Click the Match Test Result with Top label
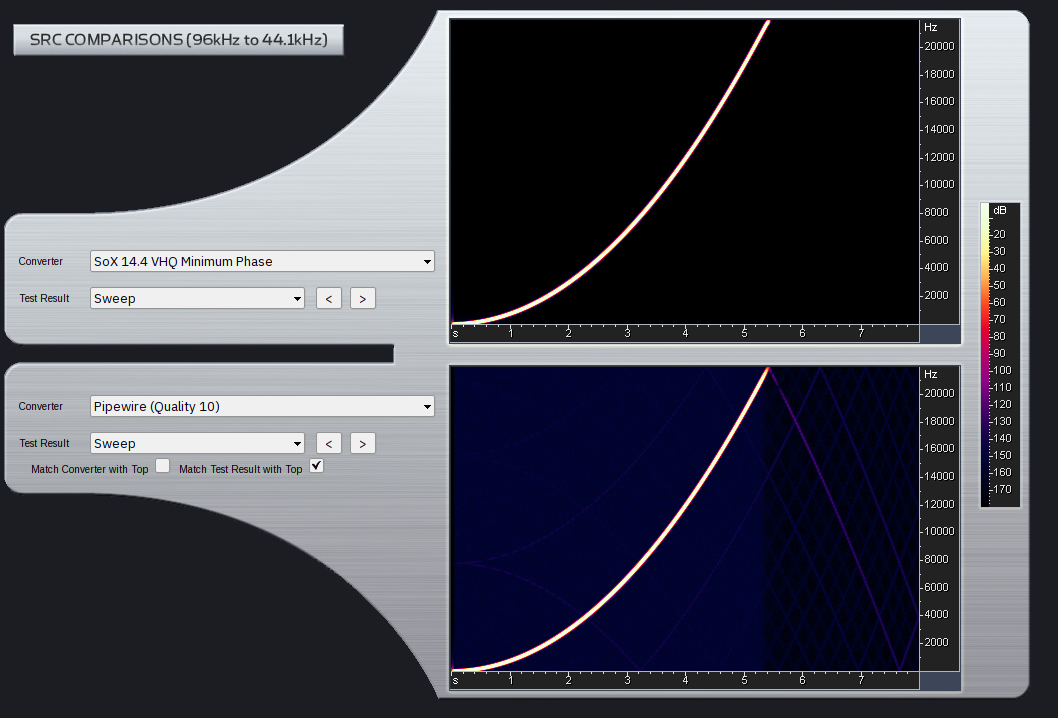Image resolution: width=1058 pixels, height=718 pixels. (x=240, y=469)
